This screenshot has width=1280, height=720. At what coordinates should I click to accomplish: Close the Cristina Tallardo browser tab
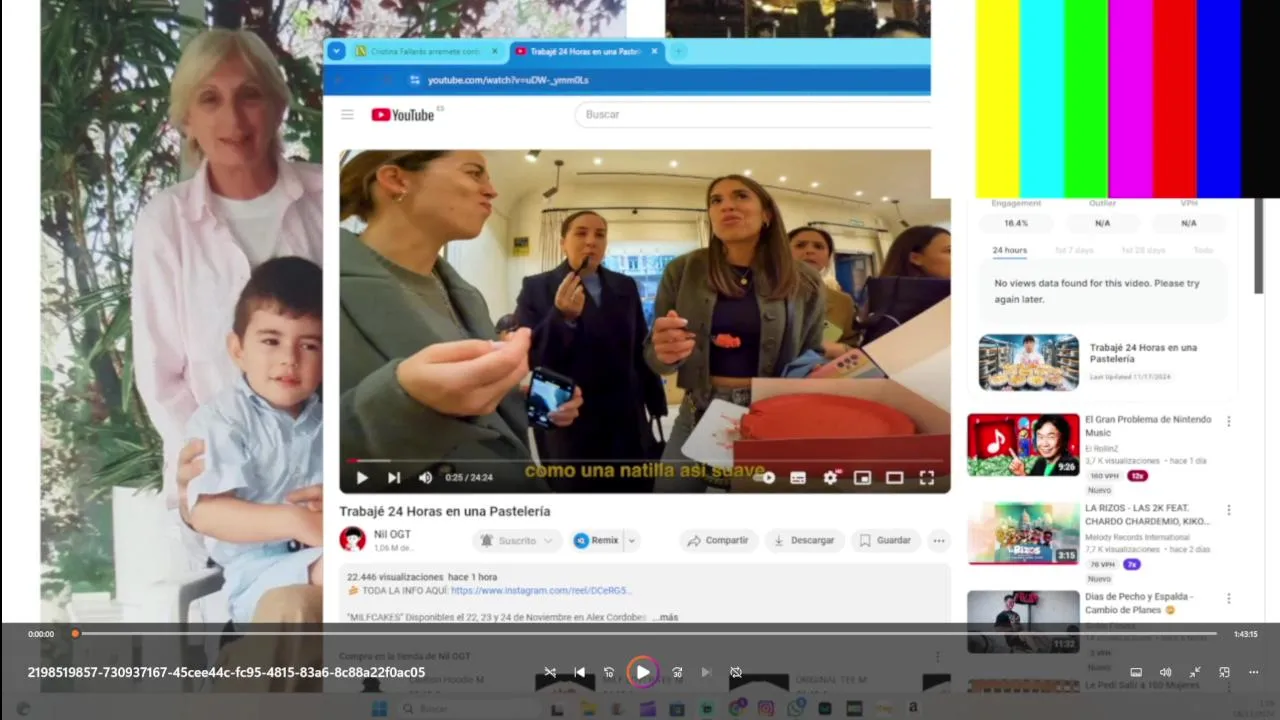[494, 51]
